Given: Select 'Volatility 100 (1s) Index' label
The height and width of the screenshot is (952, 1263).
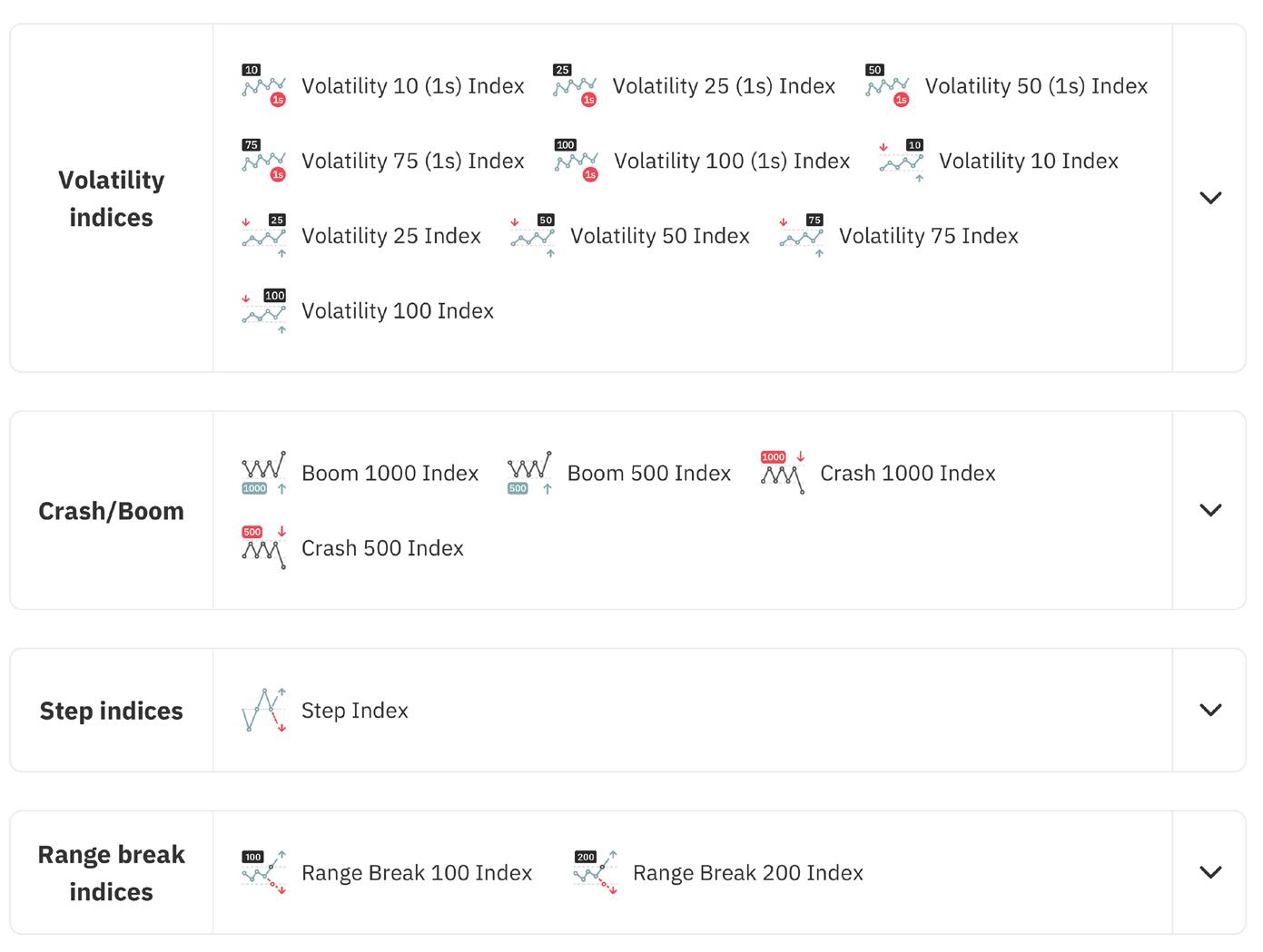Looking at the screenshot, I should click(732, 162).
